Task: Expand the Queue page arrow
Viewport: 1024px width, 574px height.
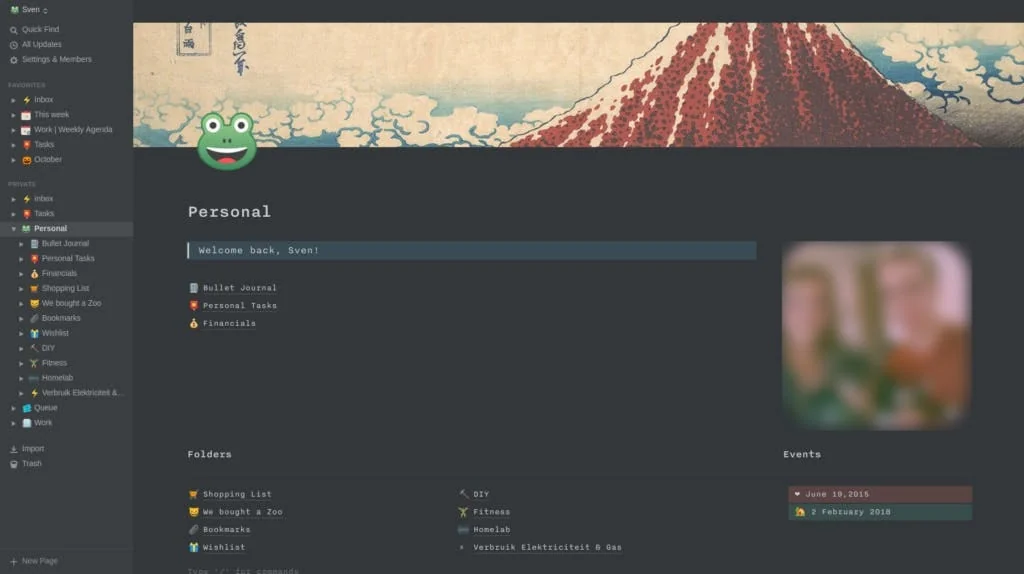Action: [13, 409]
